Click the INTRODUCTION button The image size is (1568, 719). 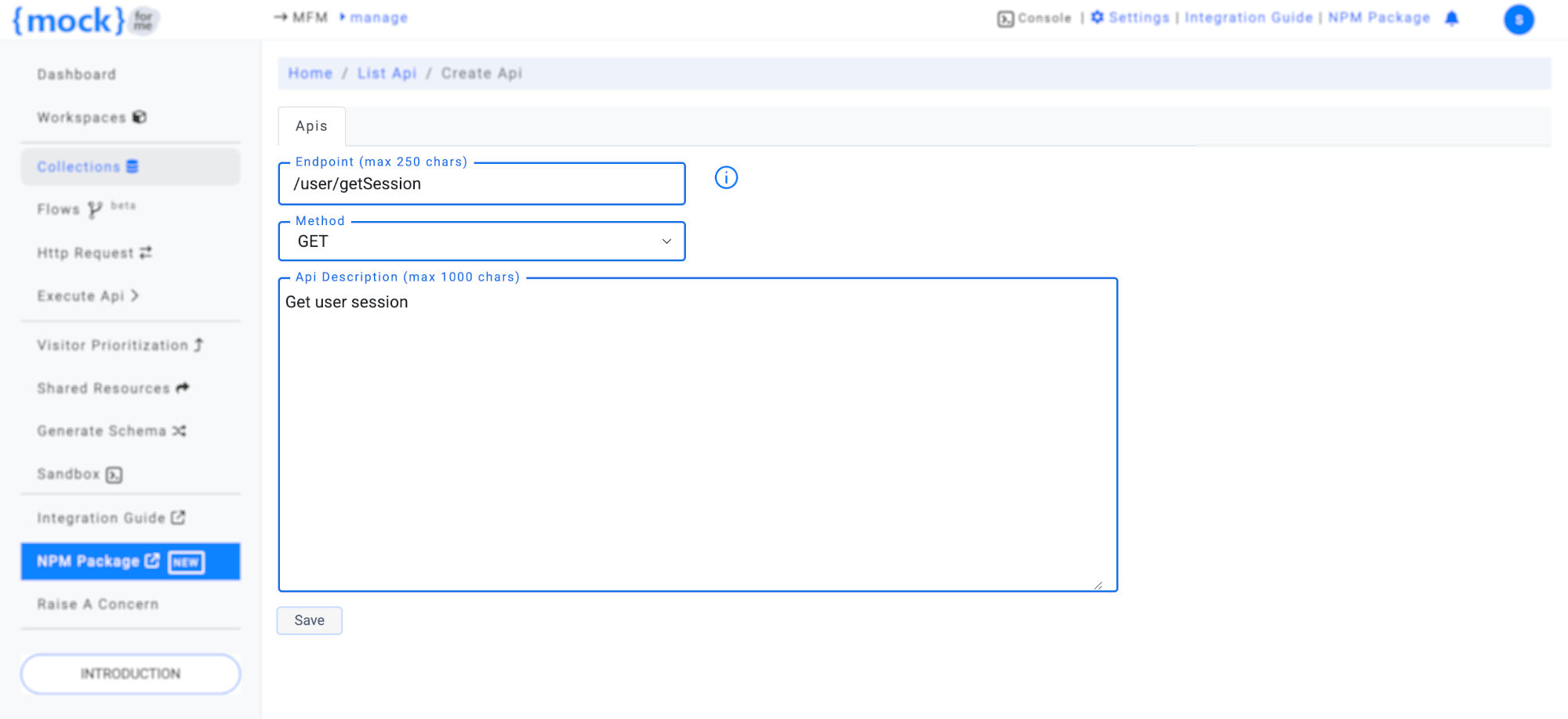point(130,674)
